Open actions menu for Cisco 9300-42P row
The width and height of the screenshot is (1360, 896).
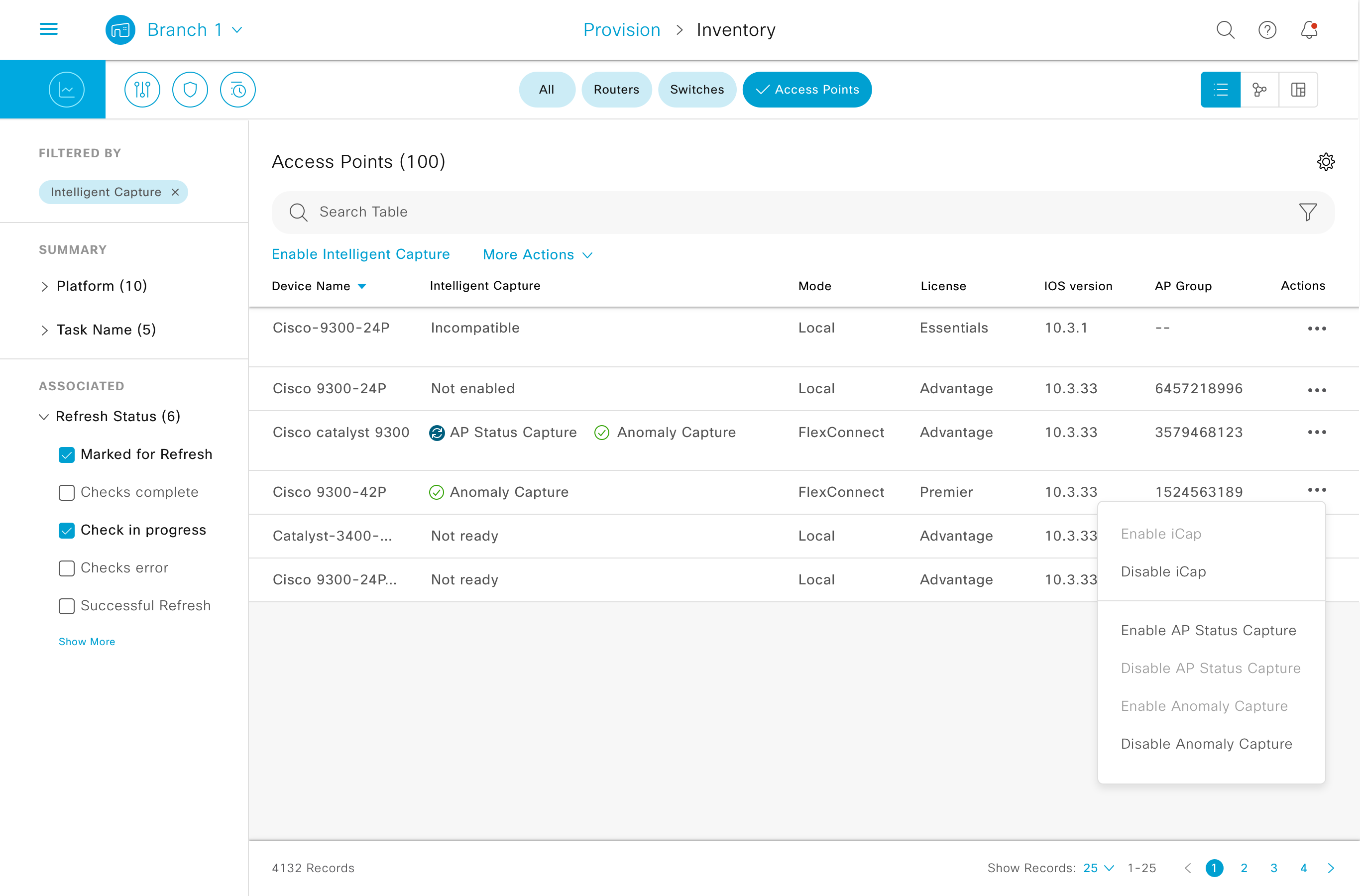tap(1317, 490)
